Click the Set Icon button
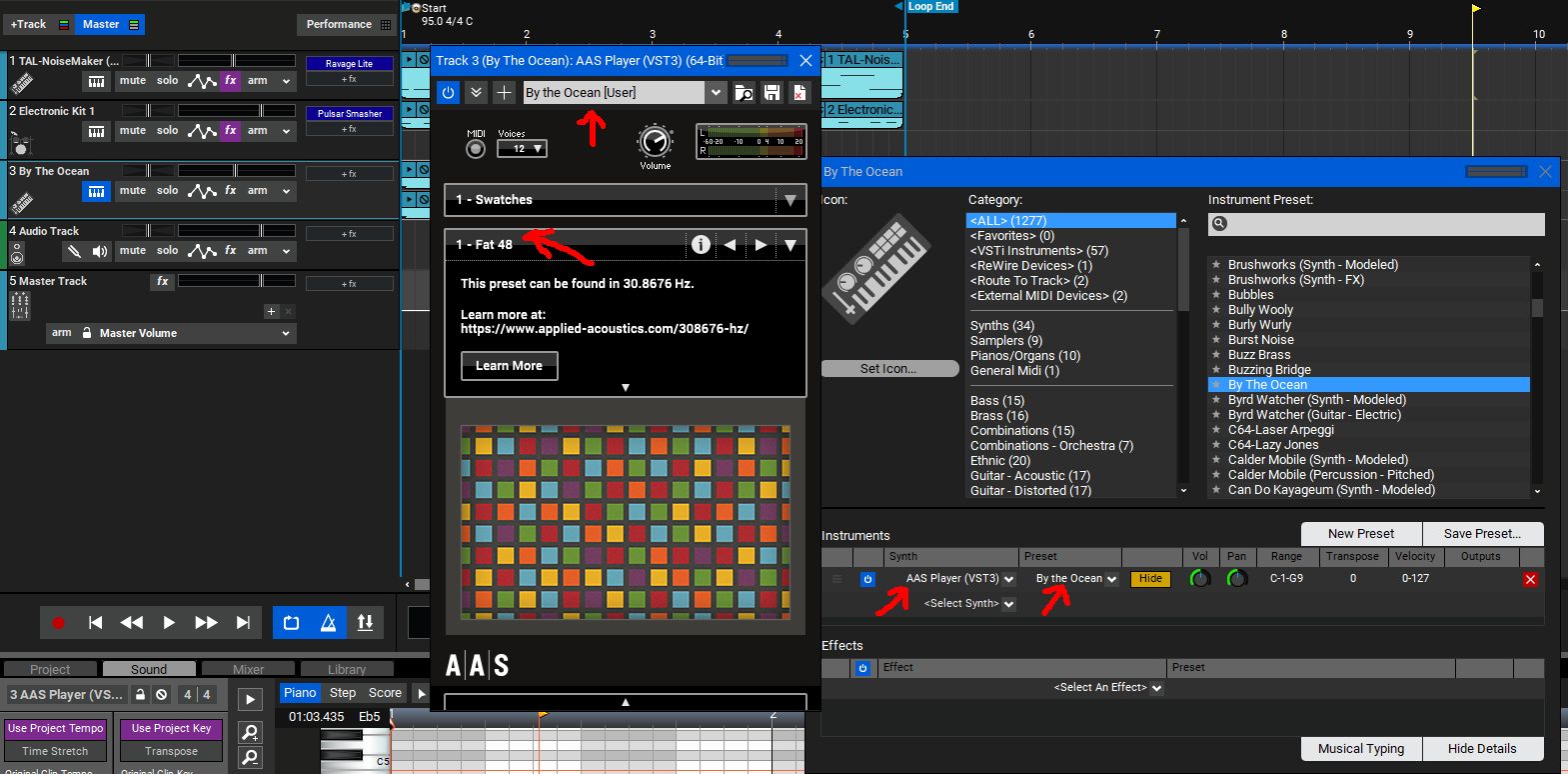The image size is (1568, 774). pyautogui.click(x=888, y=369)
